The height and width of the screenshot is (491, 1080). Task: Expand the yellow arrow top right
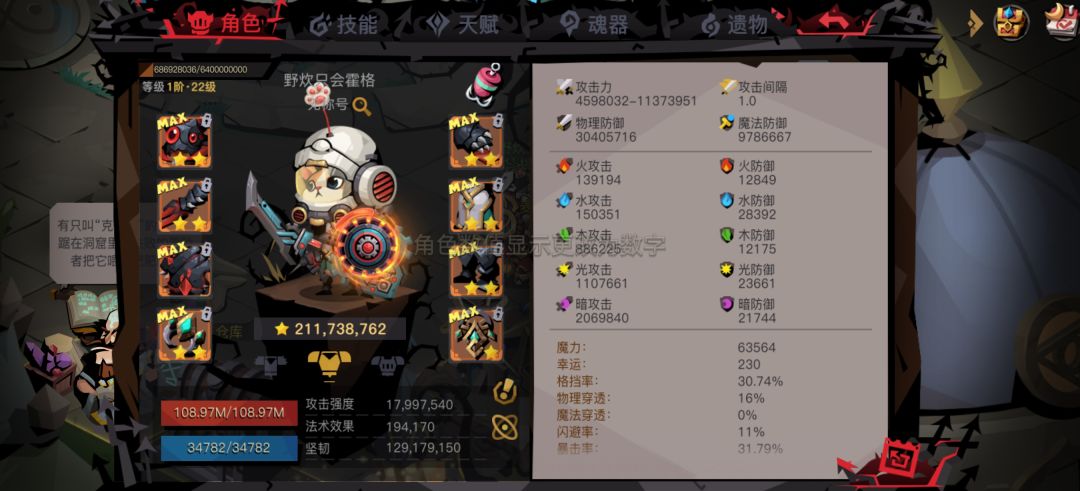coord(975,23)
